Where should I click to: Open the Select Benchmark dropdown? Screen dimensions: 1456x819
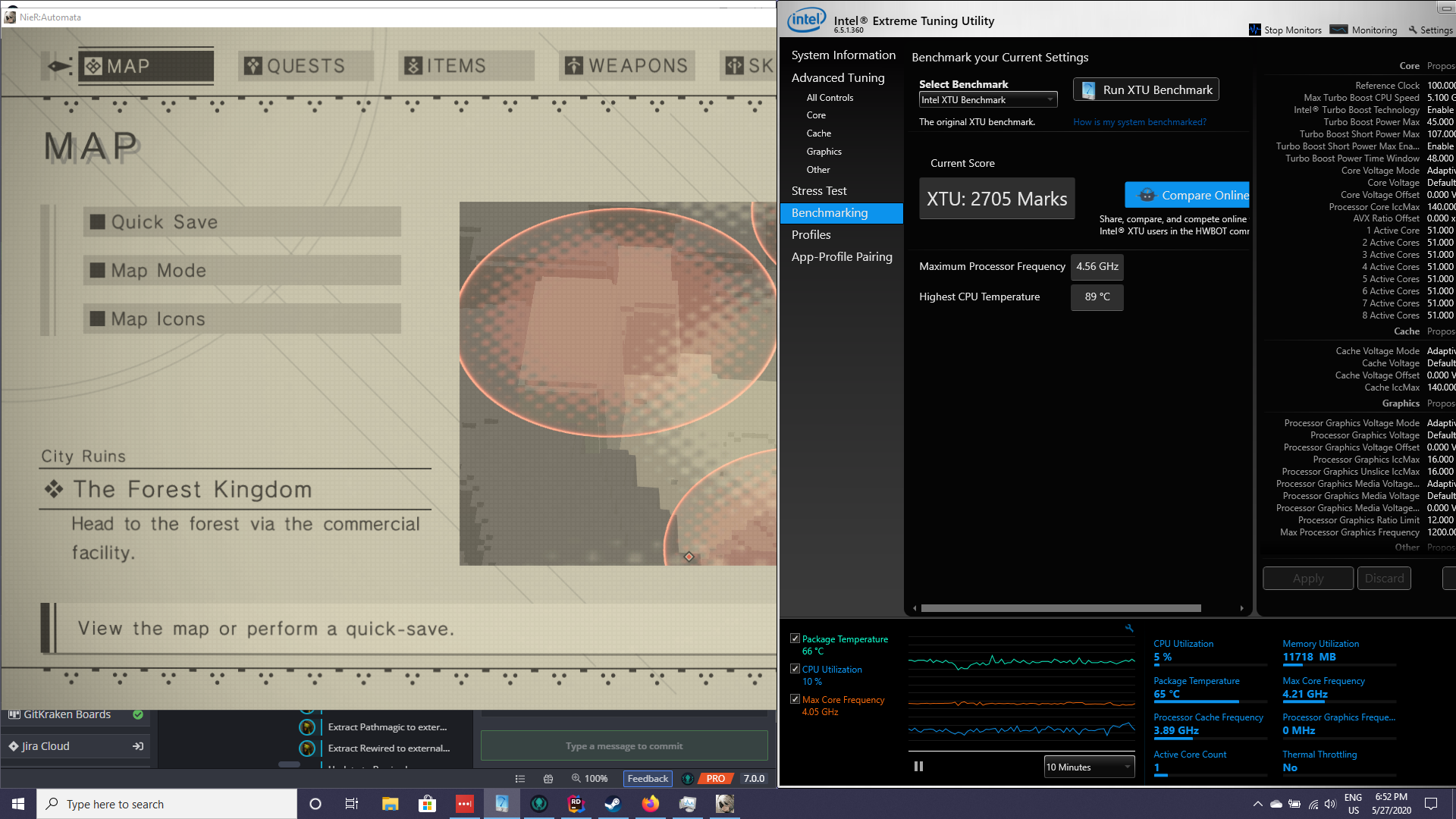(x=988, y=99)
